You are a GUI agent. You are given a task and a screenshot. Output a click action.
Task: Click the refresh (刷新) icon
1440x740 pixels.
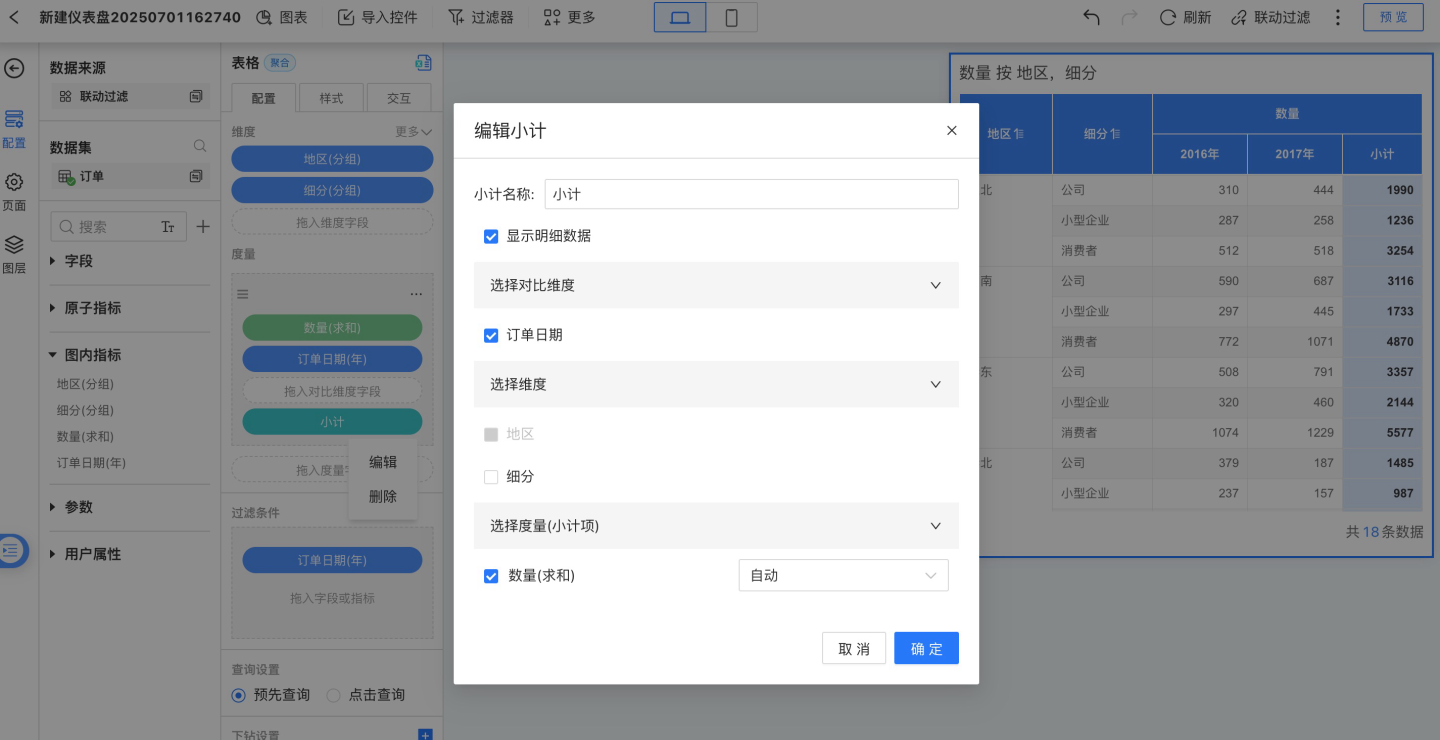pos(1167,17)
